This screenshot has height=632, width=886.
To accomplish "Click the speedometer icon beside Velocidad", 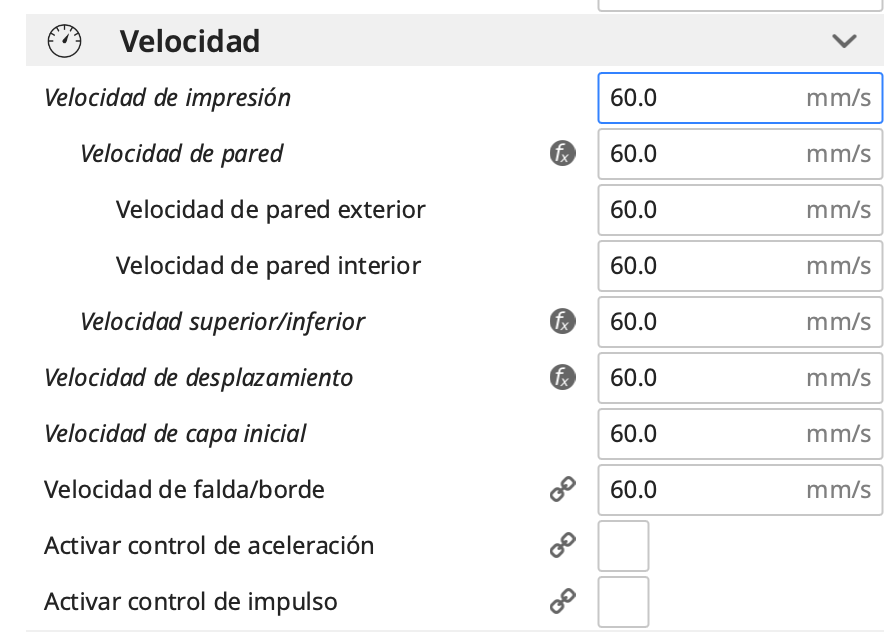I will 65,41.
